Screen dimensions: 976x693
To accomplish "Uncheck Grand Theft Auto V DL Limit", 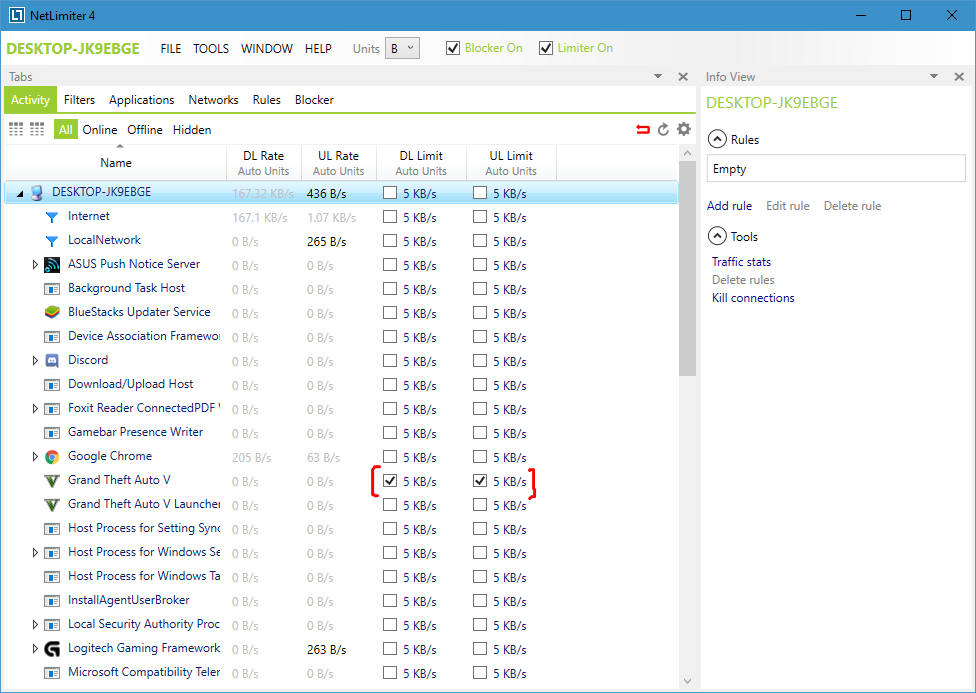I will click(390, 481).
